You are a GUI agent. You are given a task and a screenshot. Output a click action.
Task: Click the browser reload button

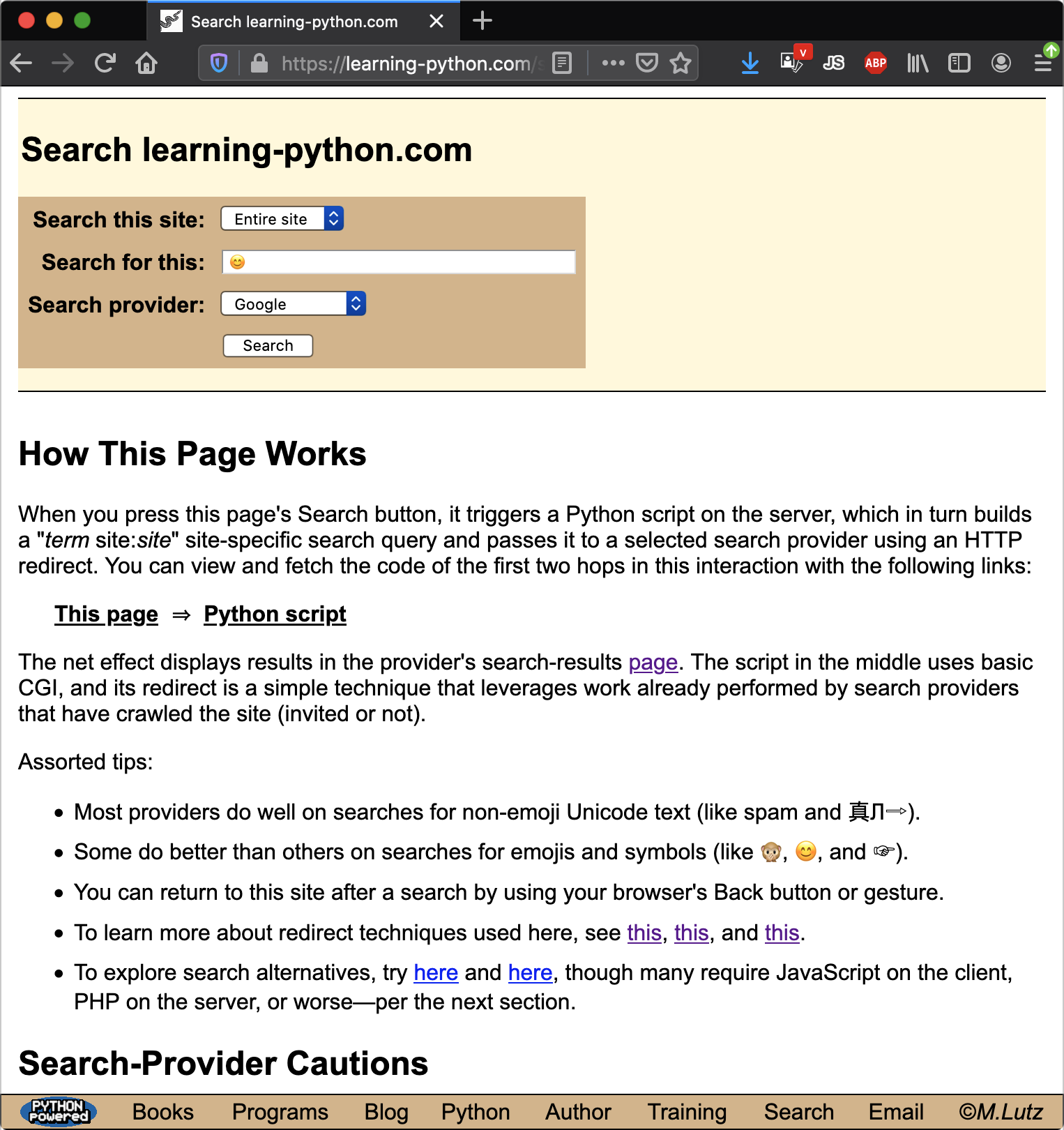click(x=105, y=63)
